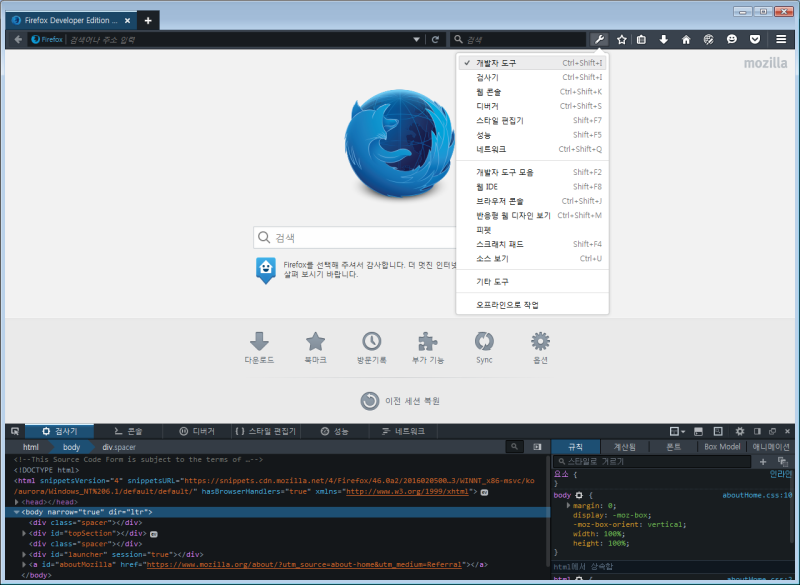Switch to 성능 devtools tab
The width and height of the screenshot is (800, 585).
[335, 431]
